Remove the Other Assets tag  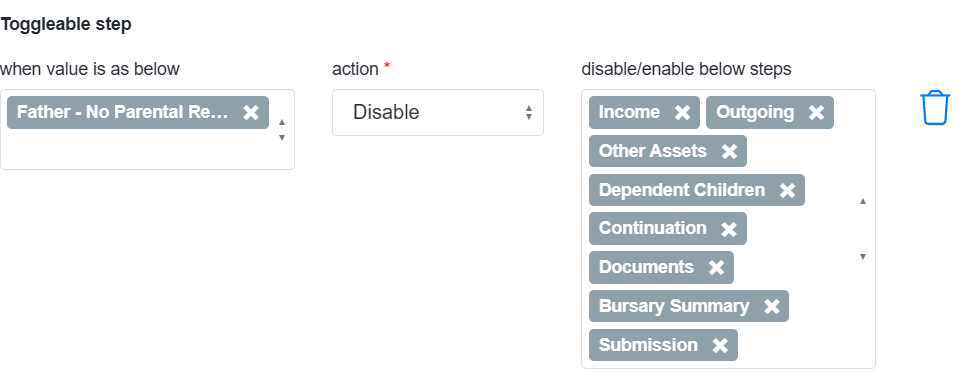[729, 151]
